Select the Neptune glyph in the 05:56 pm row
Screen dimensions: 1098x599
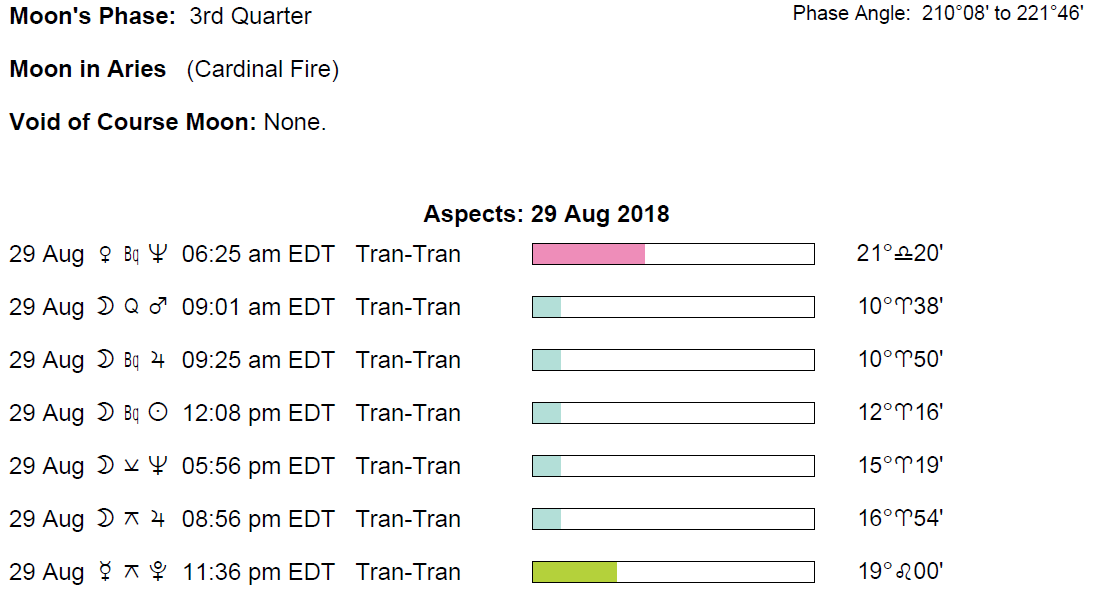click(157, 466)
